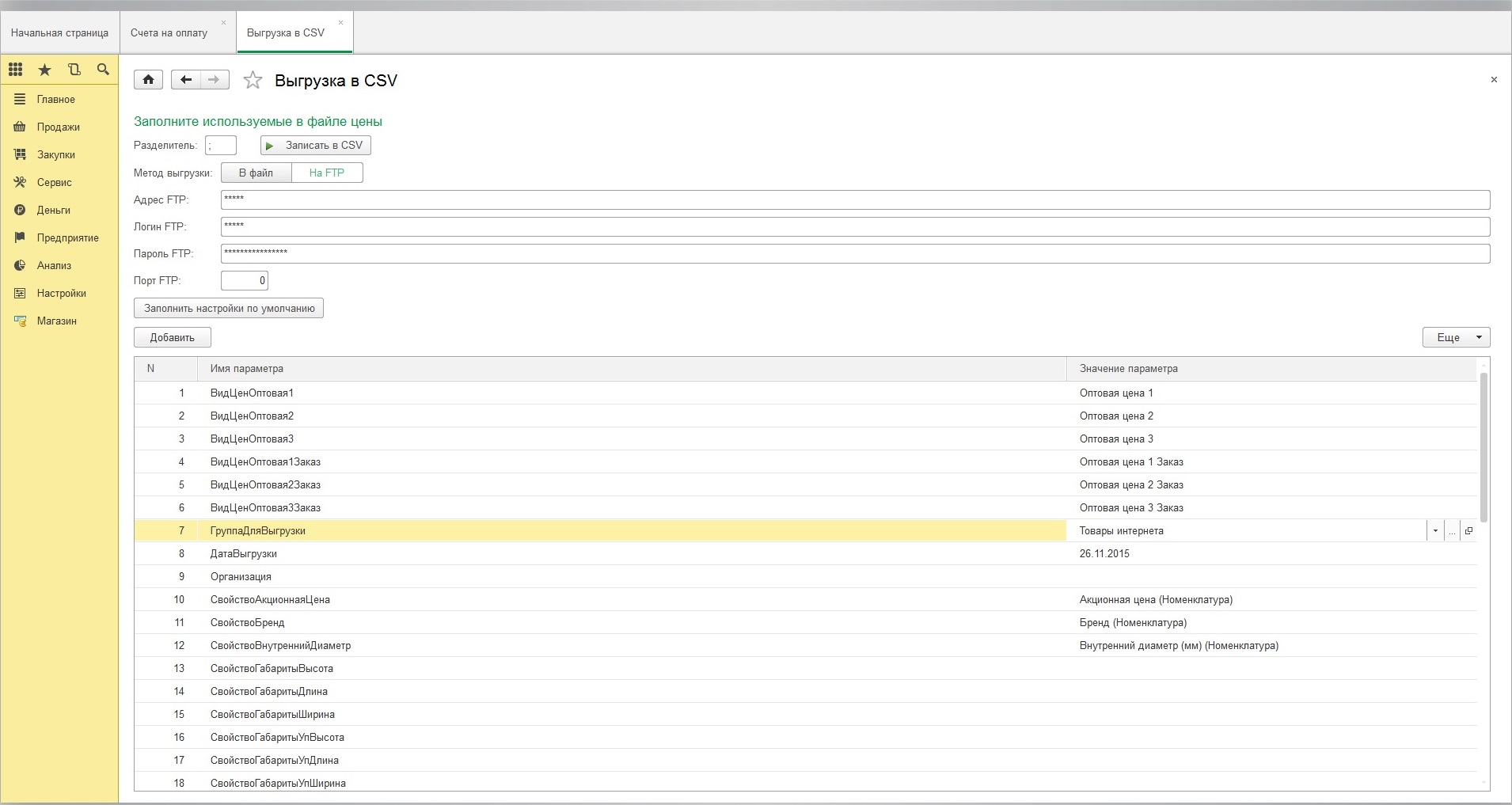Focus the Пароль FTP field

tap(855, 253)
